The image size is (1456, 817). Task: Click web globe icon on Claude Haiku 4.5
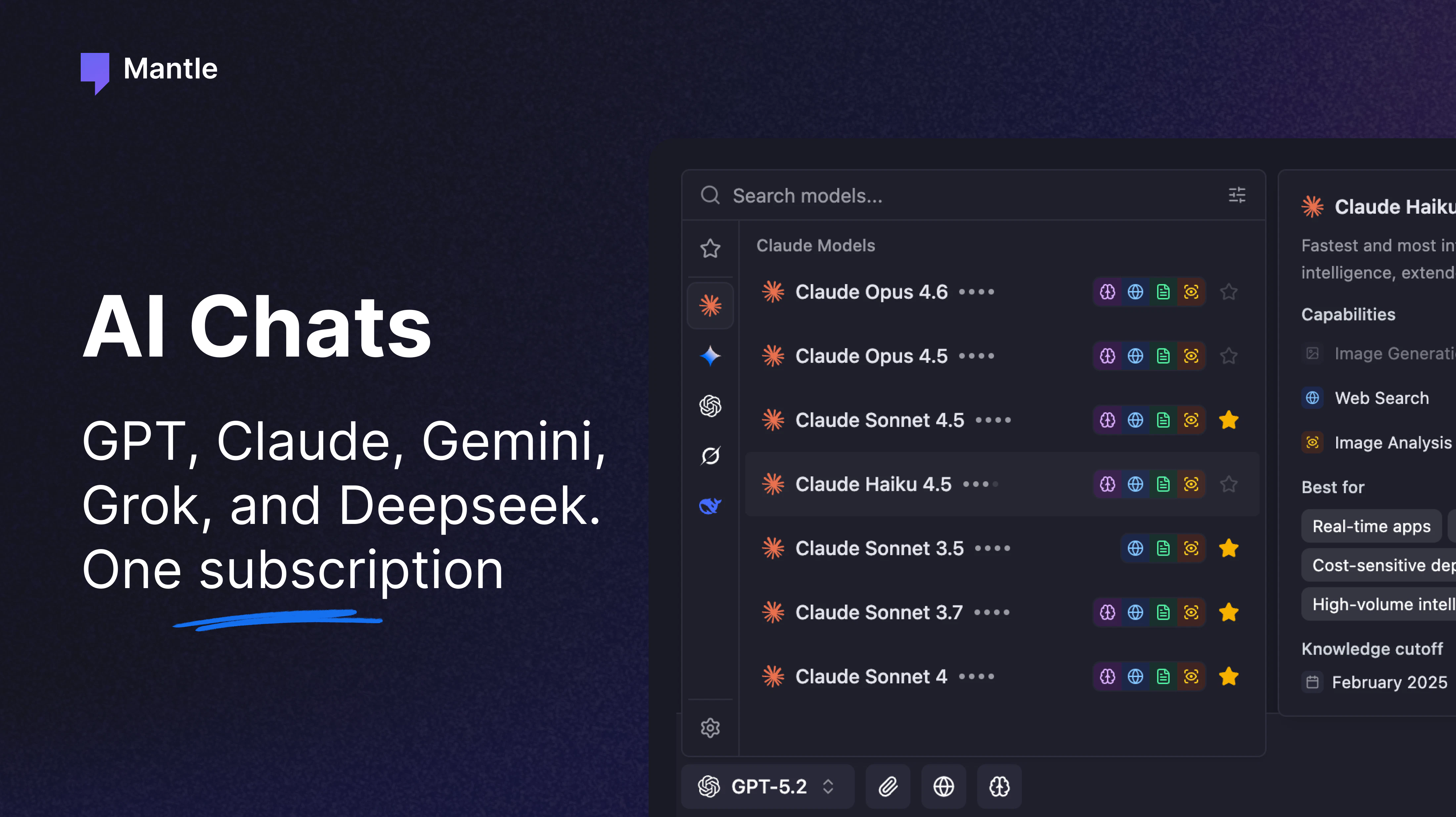tap(1135, 484)
